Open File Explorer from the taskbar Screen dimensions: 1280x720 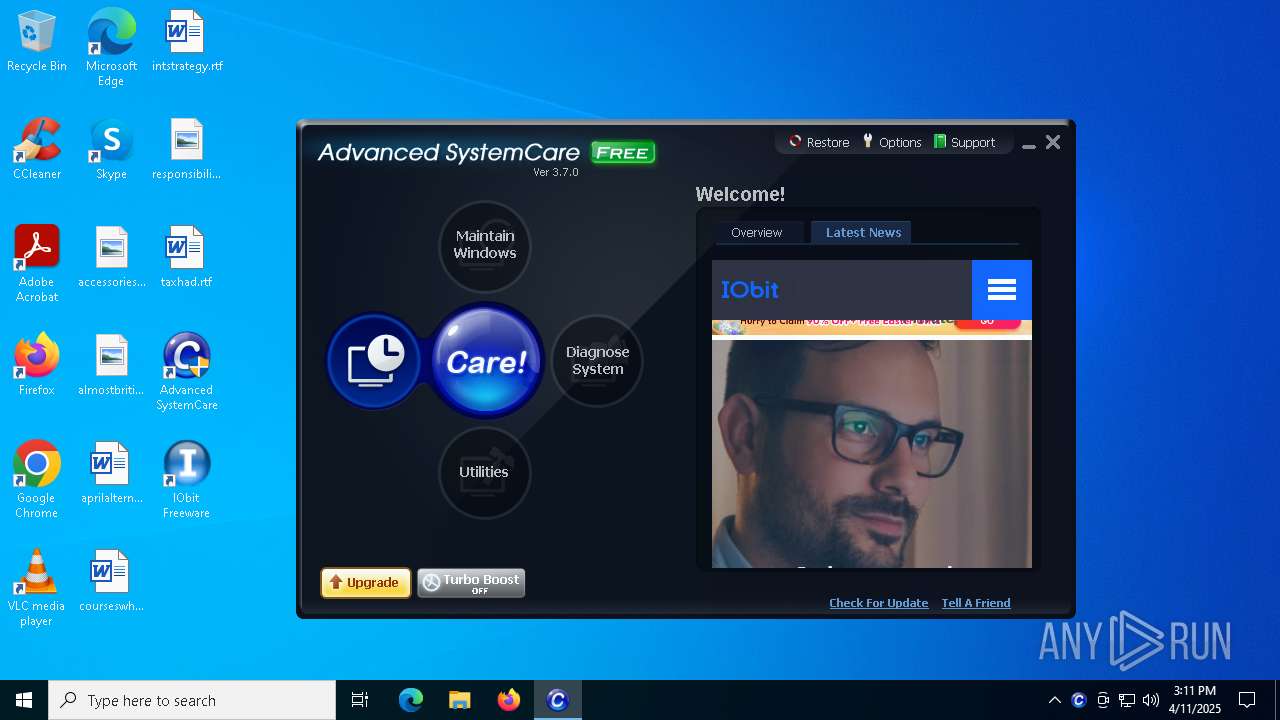tap(460, 700)
